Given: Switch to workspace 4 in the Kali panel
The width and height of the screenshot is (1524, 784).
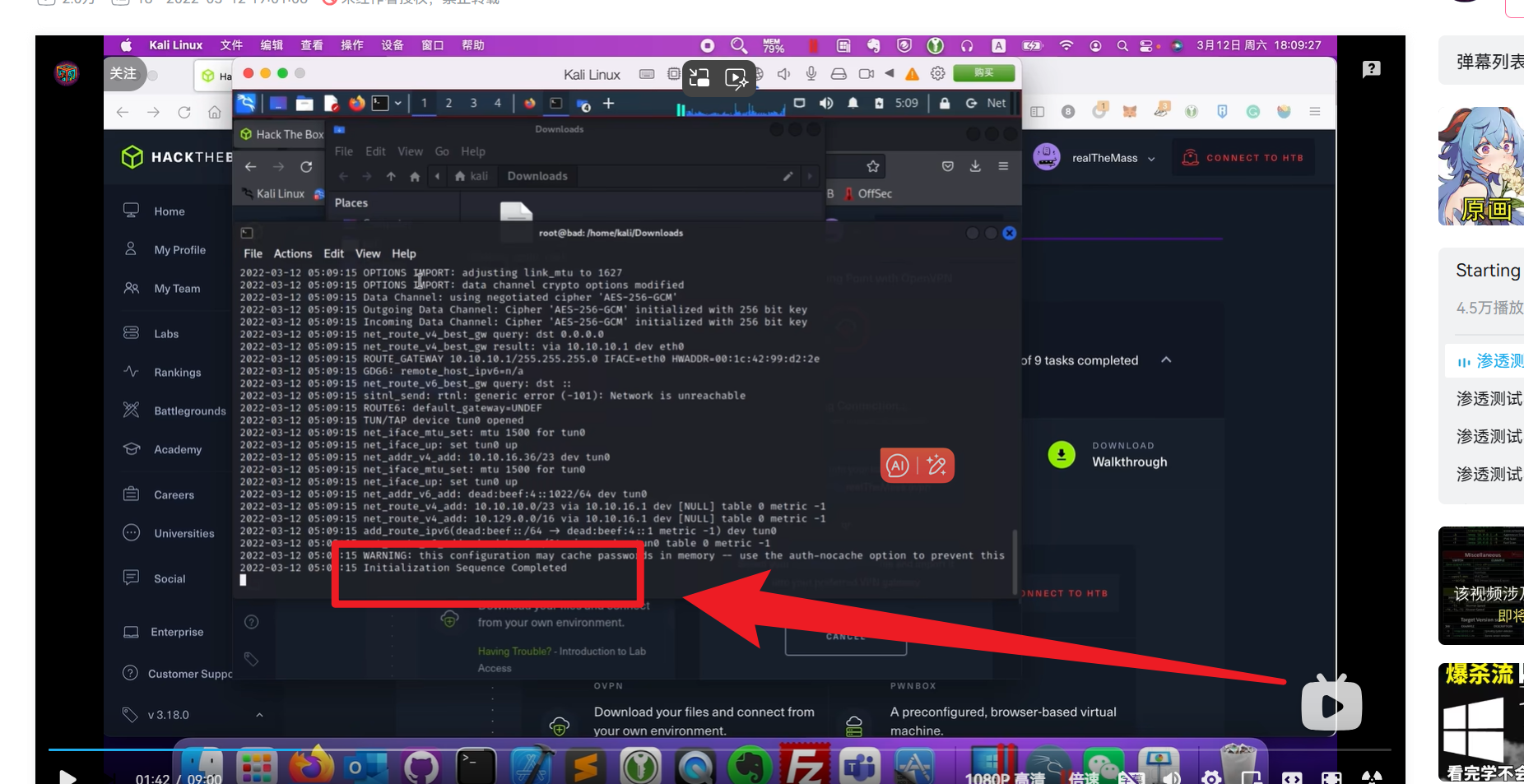Looking at the screenshot, I should pos(498,104).
